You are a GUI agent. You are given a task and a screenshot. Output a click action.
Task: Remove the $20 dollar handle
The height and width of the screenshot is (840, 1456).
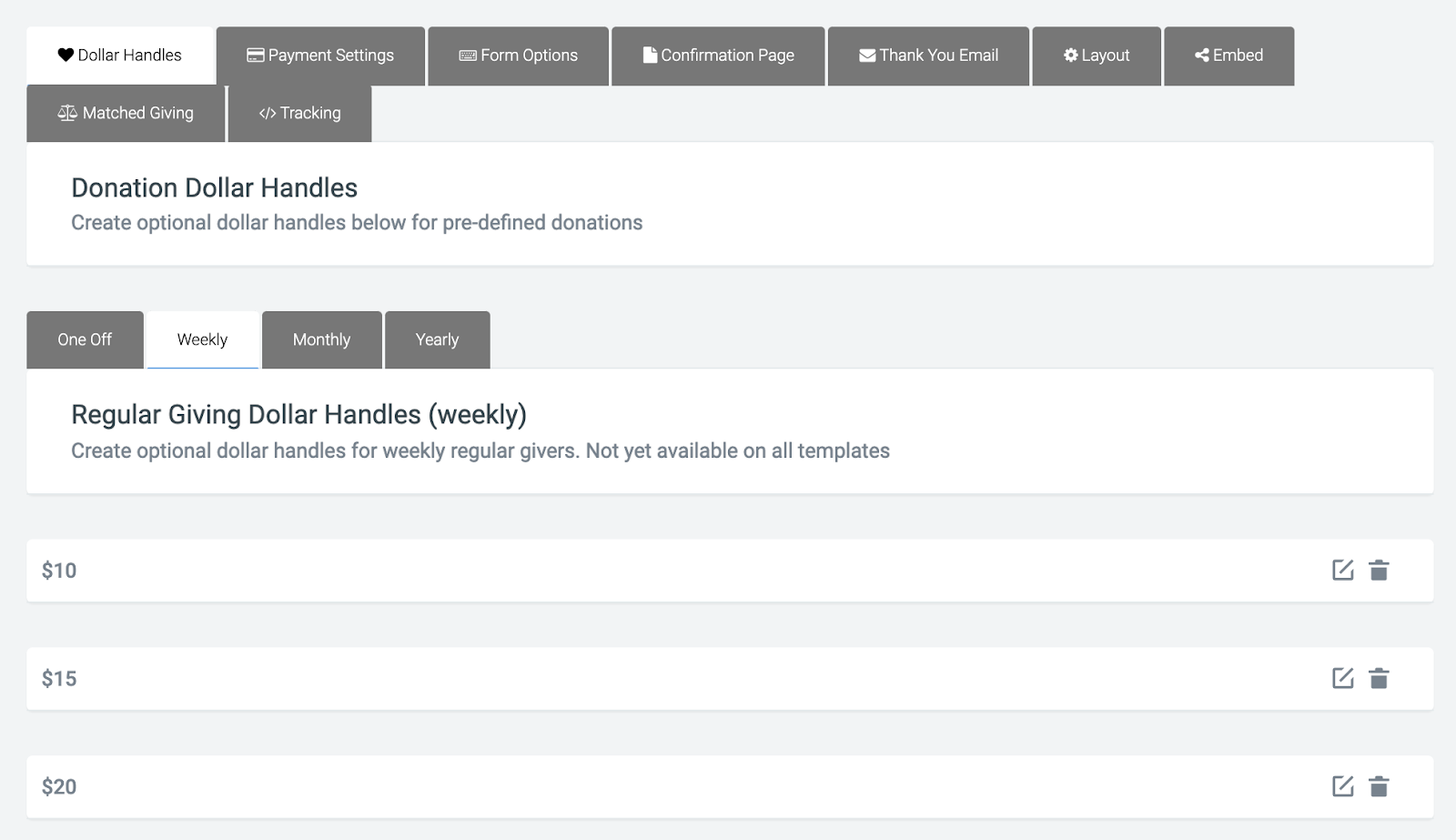click(1379, 786)
